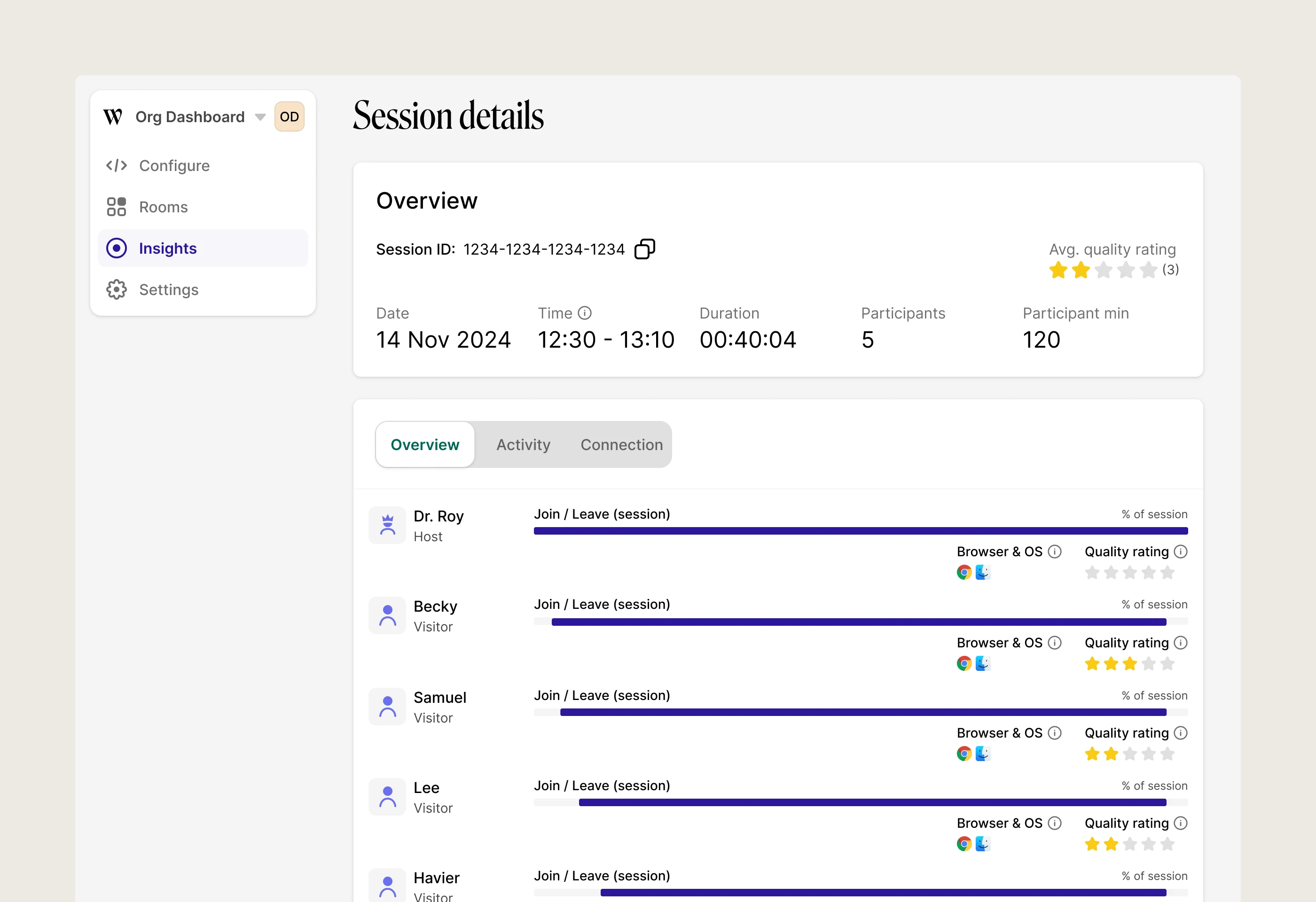Click Samuel's Quality rating info icon
This screenshot has height=902, width=1316.
[x=1181, y=733]
